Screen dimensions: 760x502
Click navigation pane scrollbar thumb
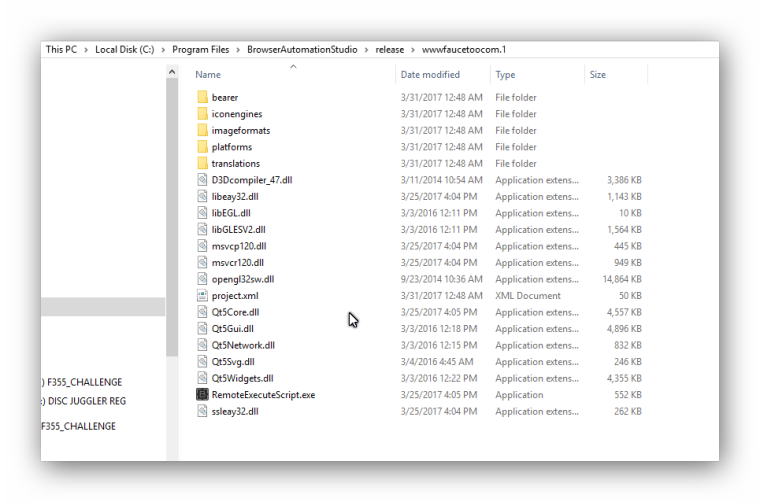[x=172, y=217]
